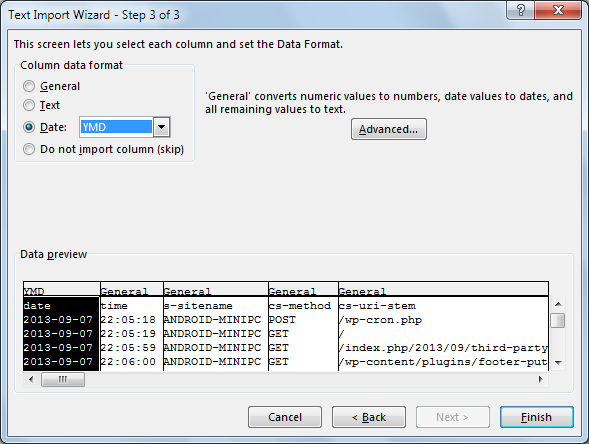Screen dimensions: 589x444
Task: Open Advanced text import settings
Action: tap(389, 129)
